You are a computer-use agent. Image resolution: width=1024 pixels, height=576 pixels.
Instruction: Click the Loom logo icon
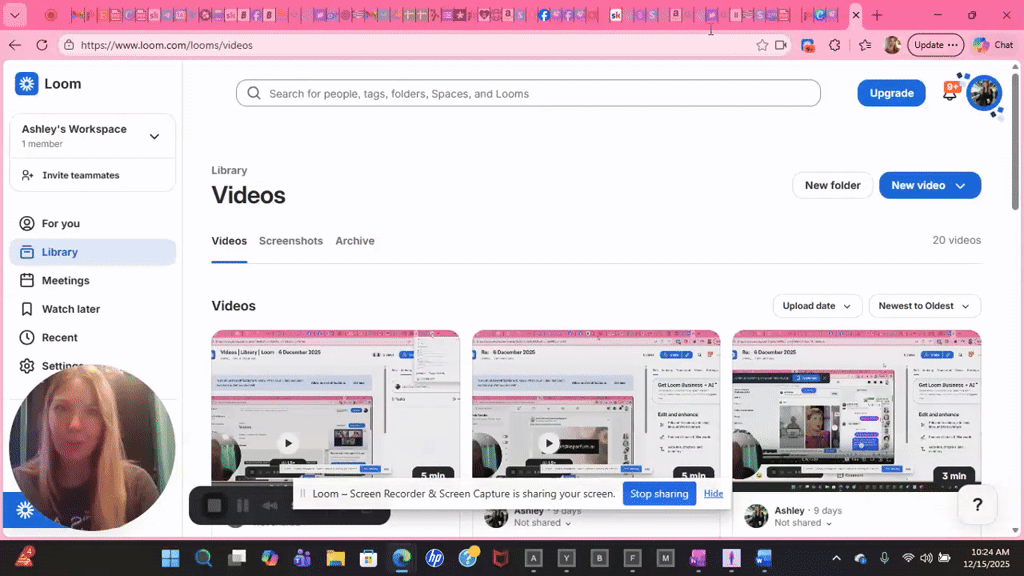[x=27, y=84]
